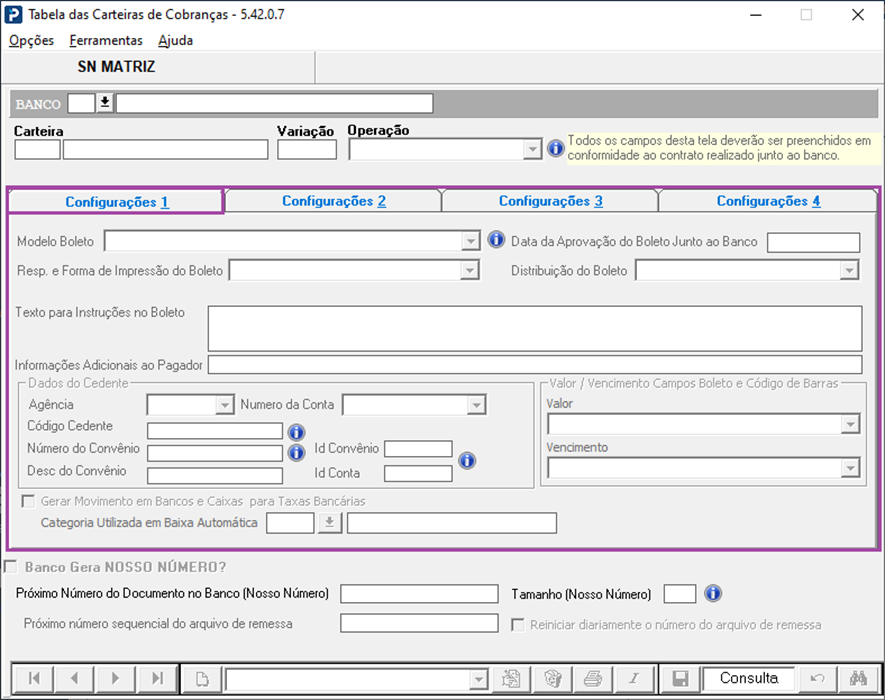Click the Código Cedente input field
This screenshot has width=885, height=700.
point(214,431)
